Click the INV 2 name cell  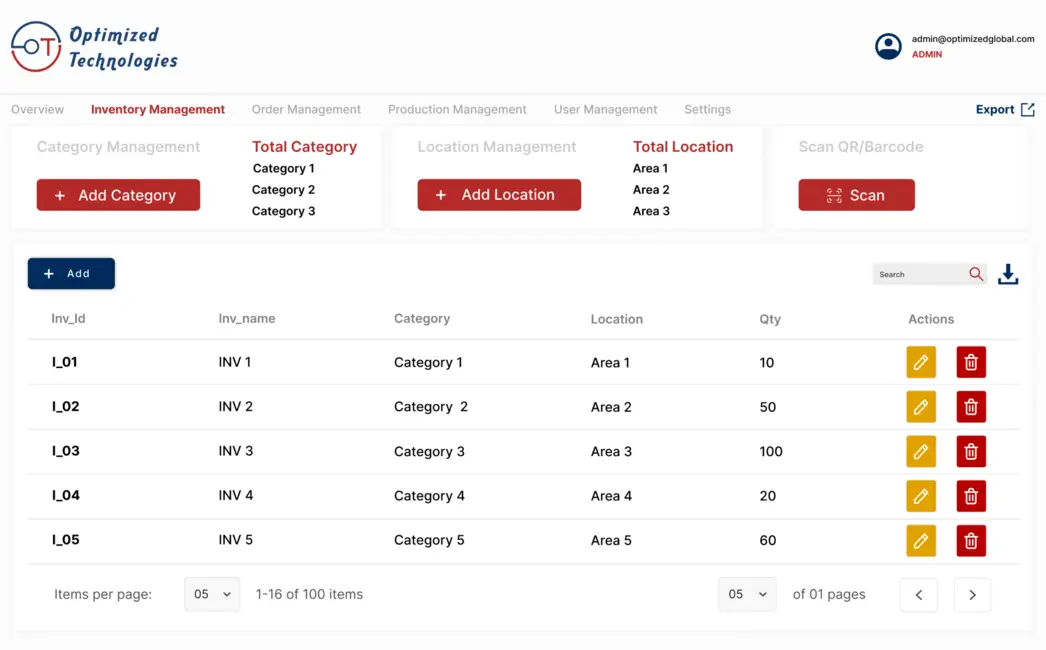(x=235, y=406)
